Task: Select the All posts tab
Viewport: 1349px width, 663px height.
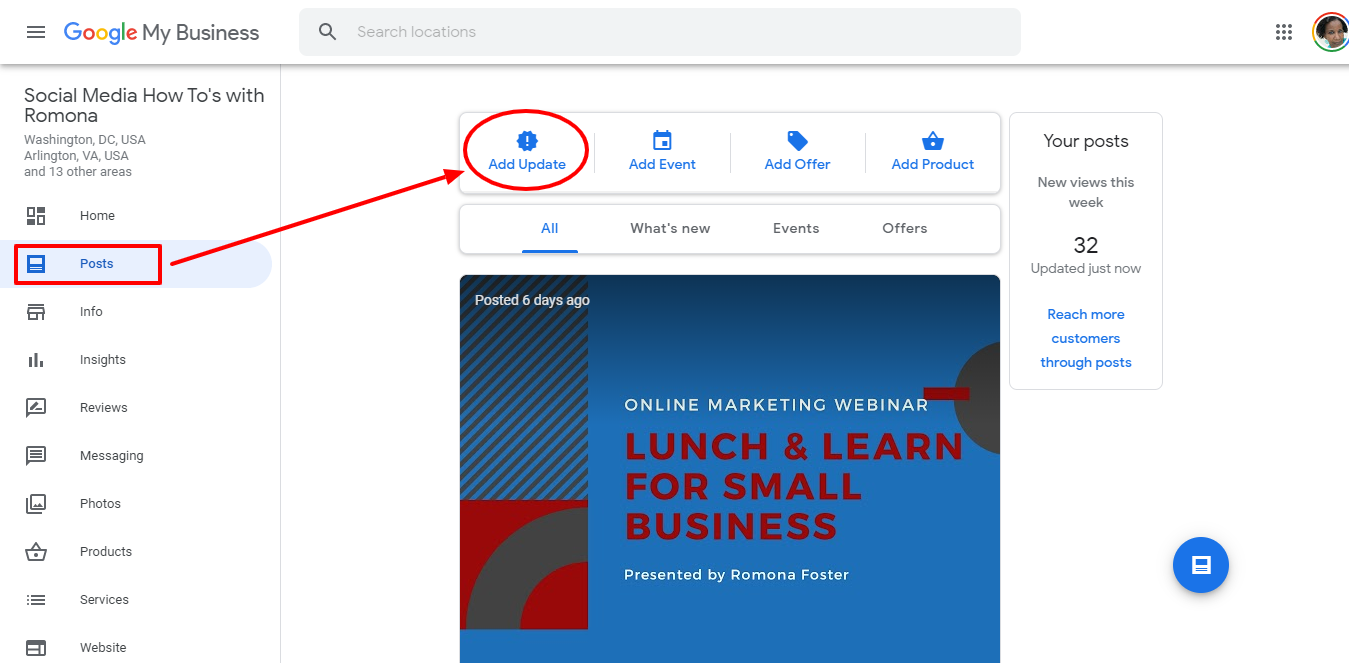Action: (x=550, y=229)
